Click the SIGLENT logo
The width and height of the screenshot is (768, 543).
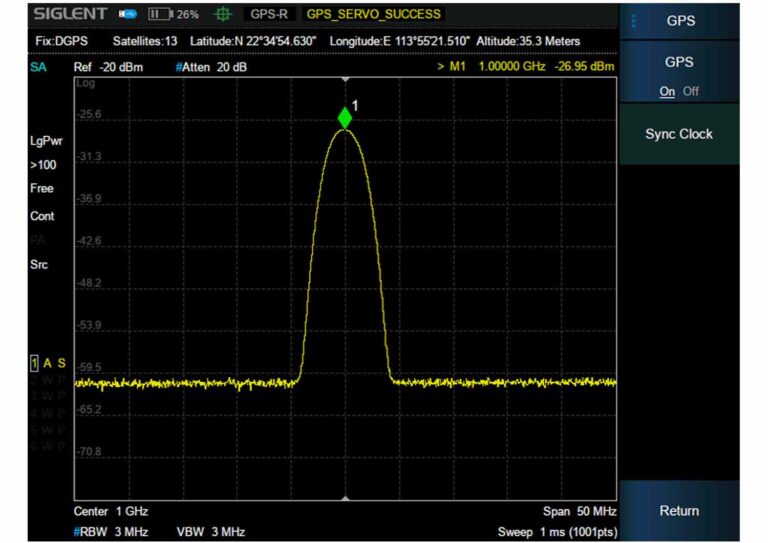pos(71,14)
